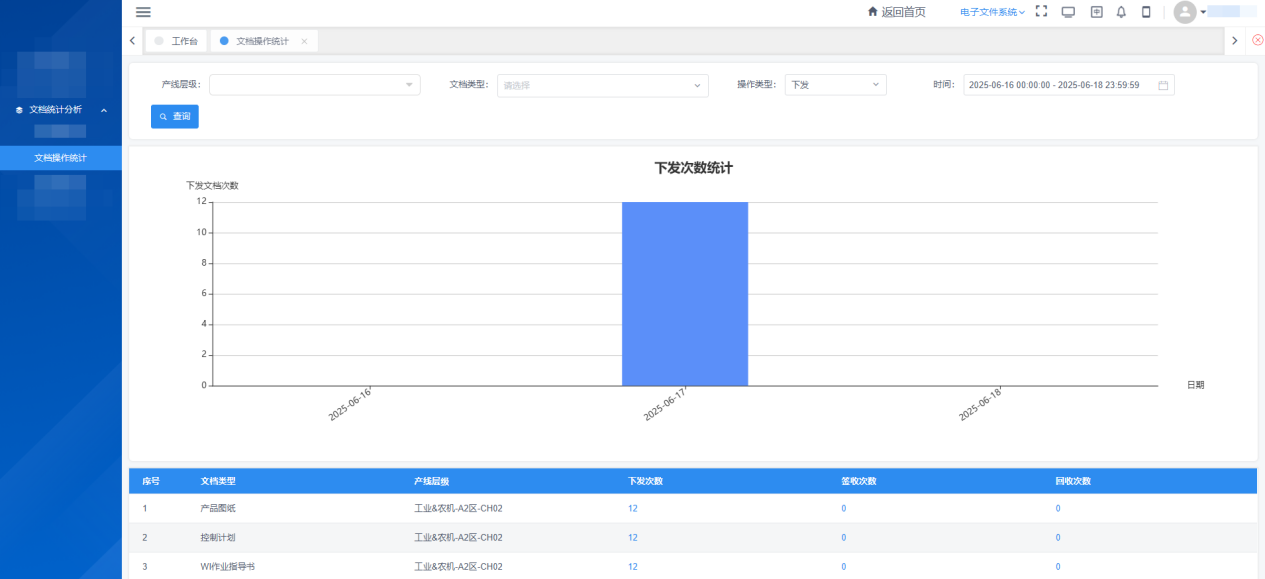Open the 下发次数 value 12 for WI作业指导书

633,567
